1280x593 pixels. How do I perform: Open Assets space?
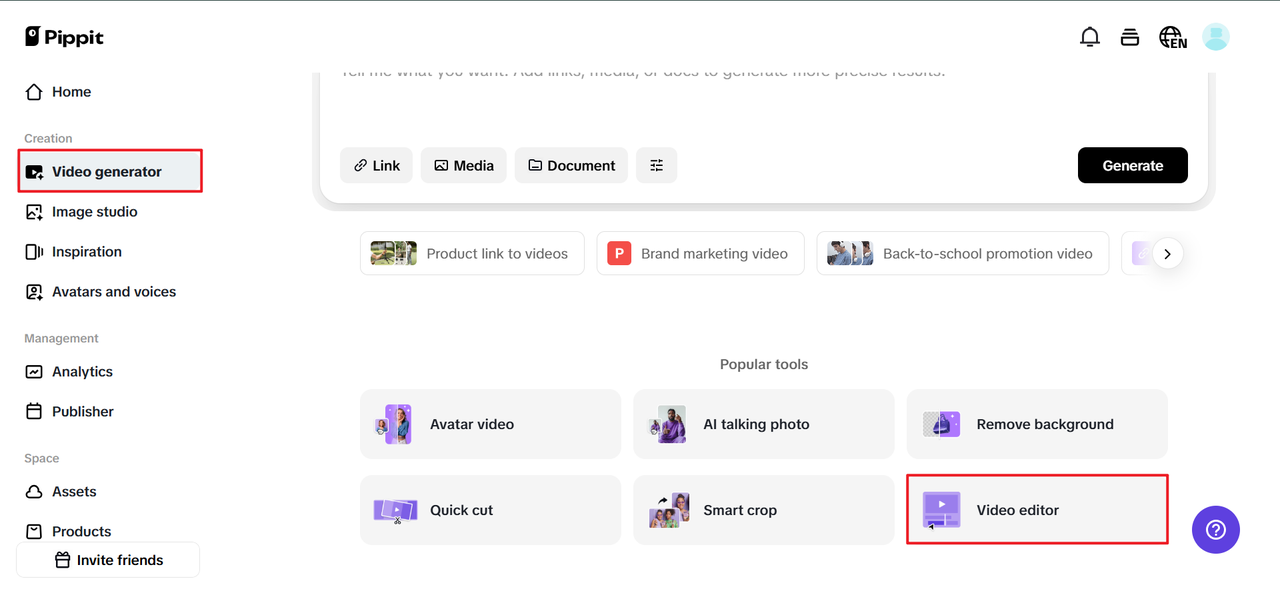point(108,492)
